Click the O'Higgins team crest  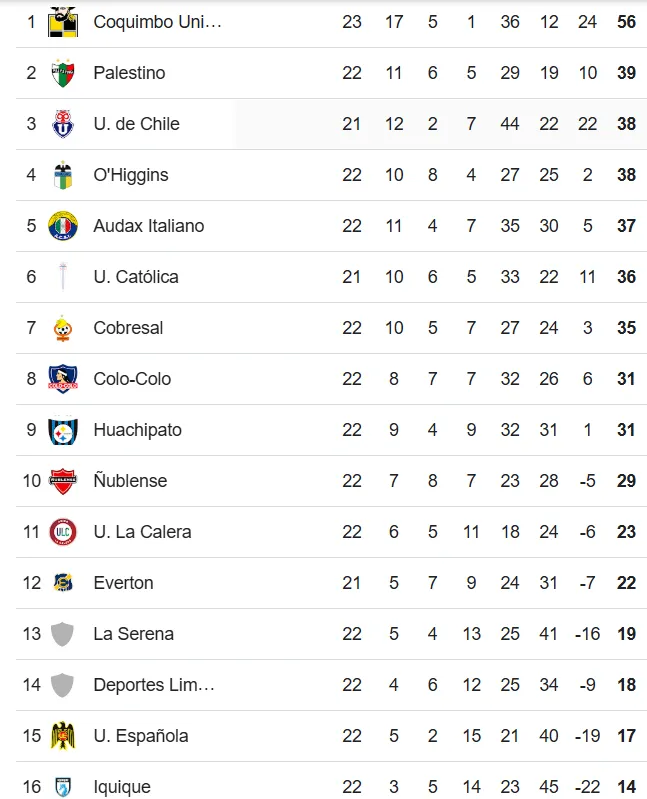point(63,175)
